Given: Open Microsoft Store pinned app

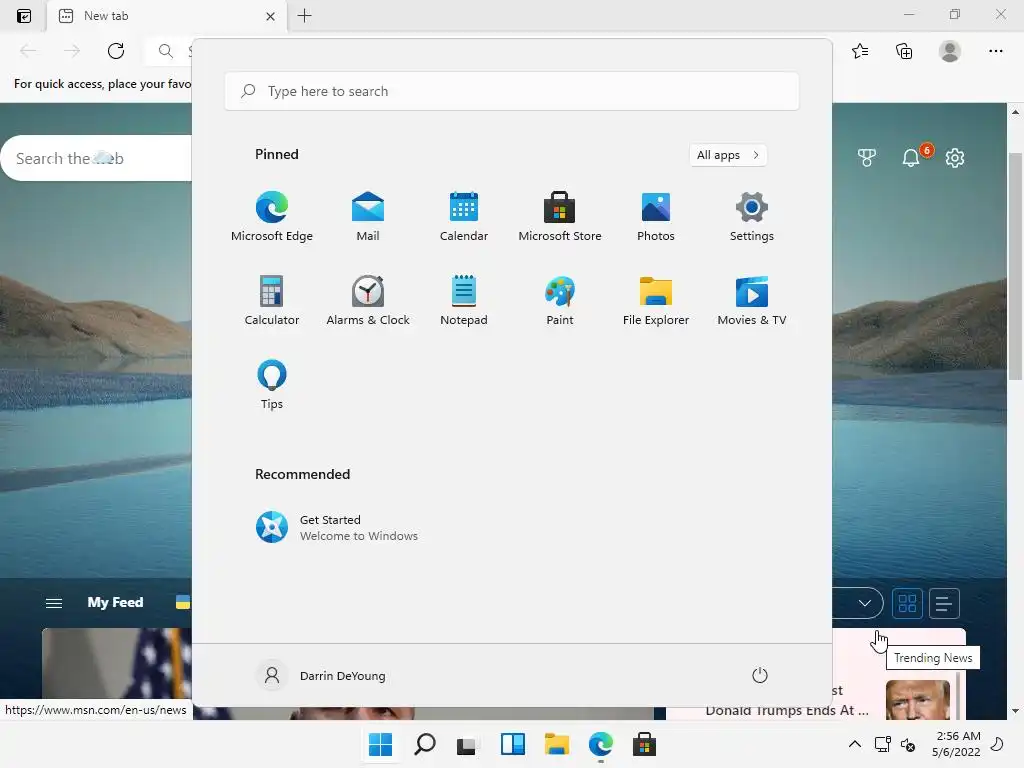Looking at the screenshot, I should pos(560,216).
